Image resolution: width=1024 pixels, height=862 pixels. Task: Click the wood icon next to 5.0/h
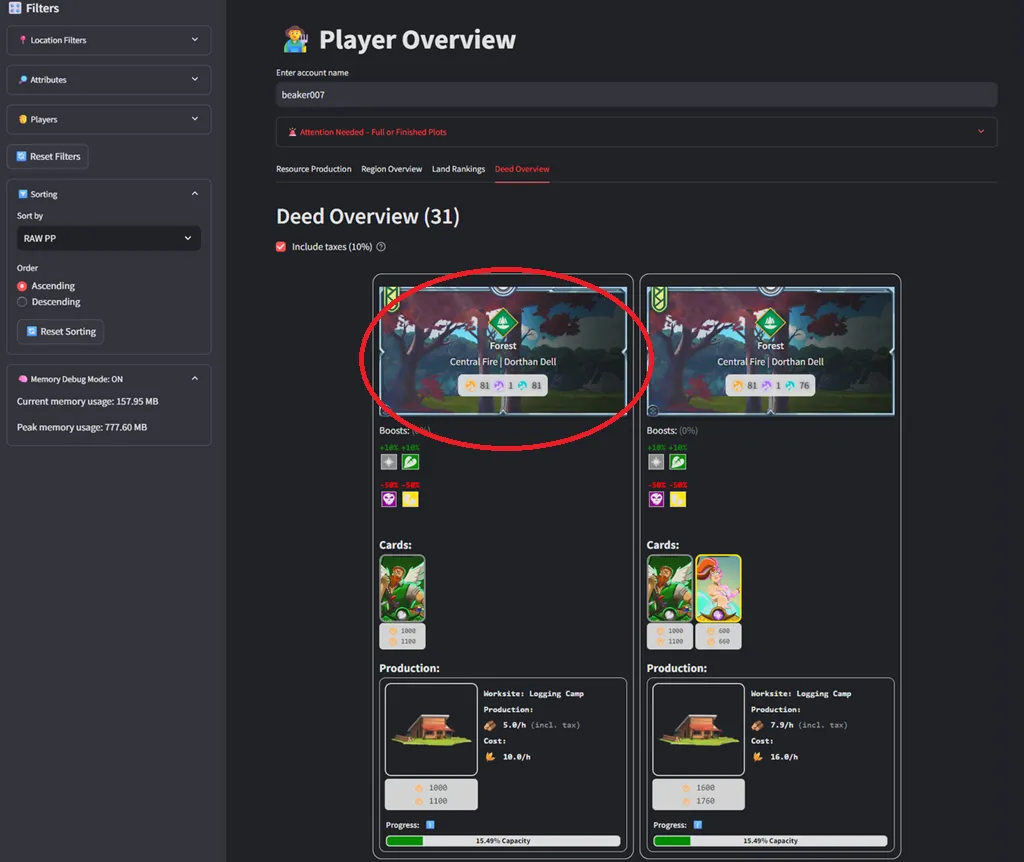pyautogui.click(x=490, y=725)
